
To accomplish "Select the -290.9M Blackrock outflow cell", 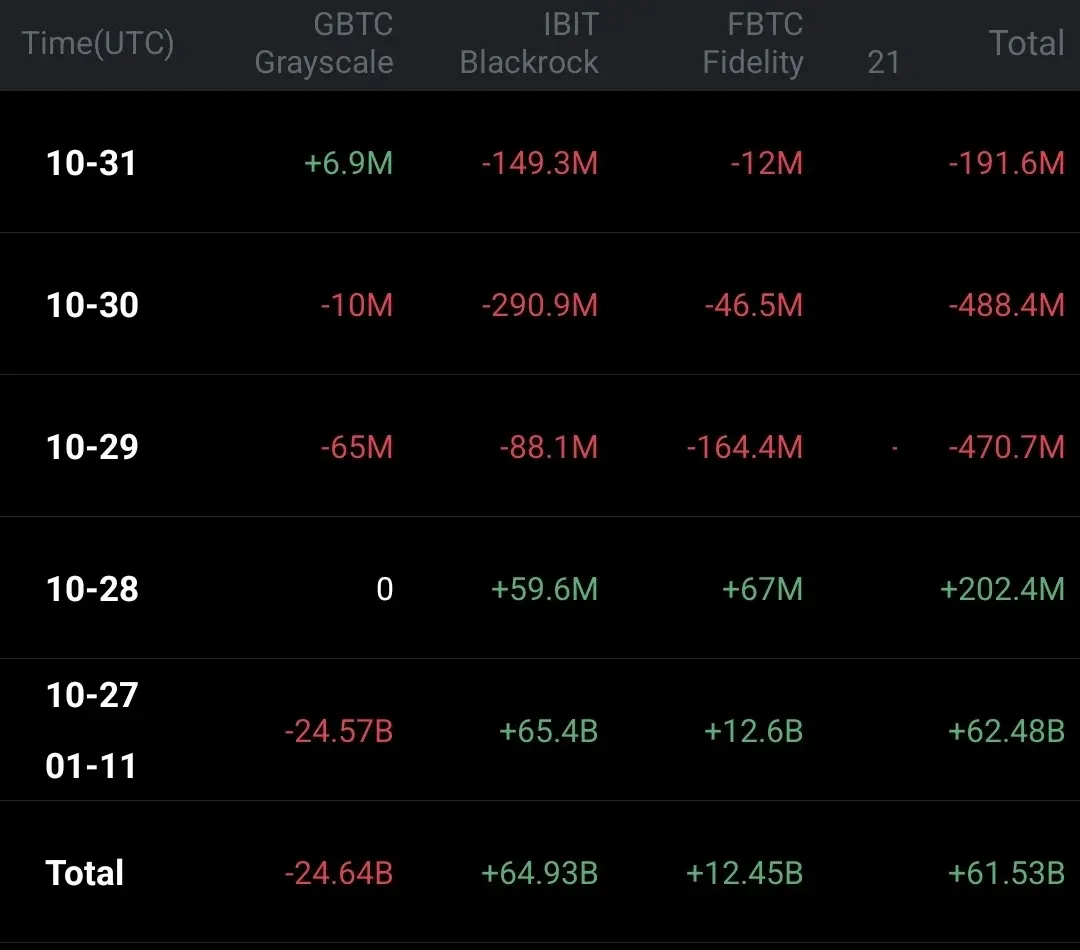I will [540, 305].
